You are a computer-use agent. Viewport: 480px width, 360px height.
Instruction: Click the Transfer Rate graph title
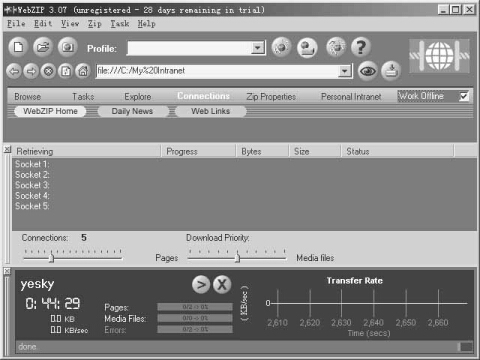[x=355, y=281]
